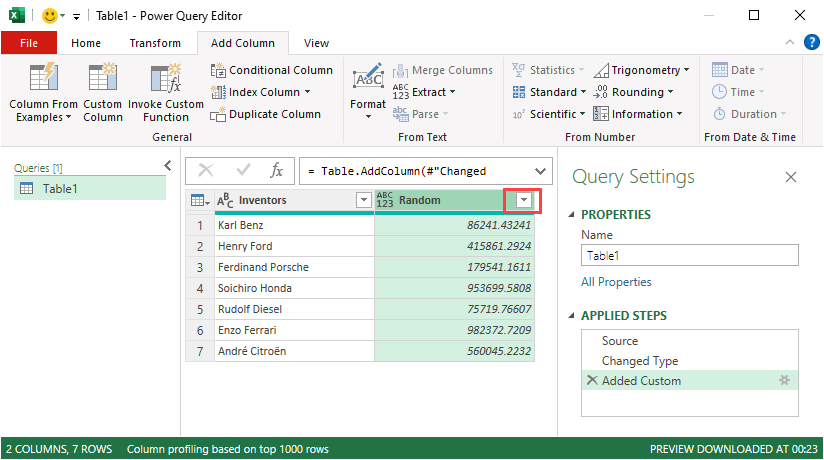Delete the Added Custom step
Image resolution: width=824 pixels, height=460 pixels.
click(x=592, y=380)
